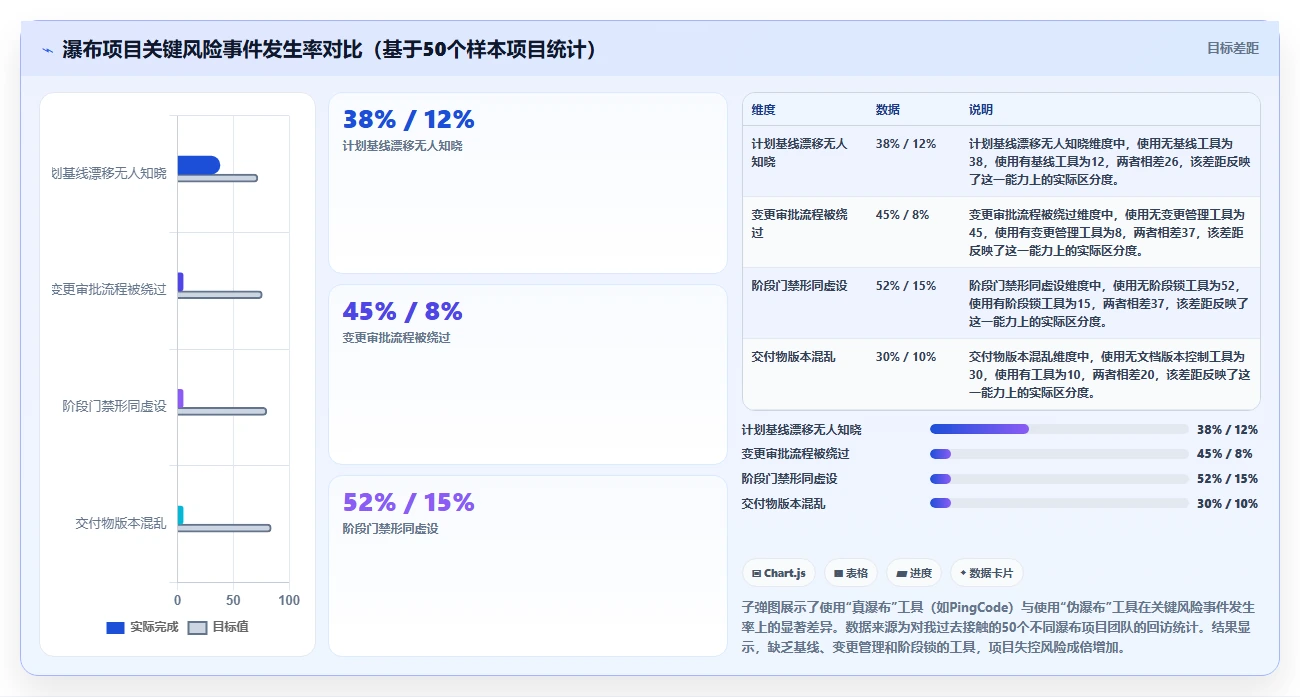This screenshot has width=1300, height=697.
Task: Click the 38% / 12% value beside progress bar
Action: [1227, 430]
